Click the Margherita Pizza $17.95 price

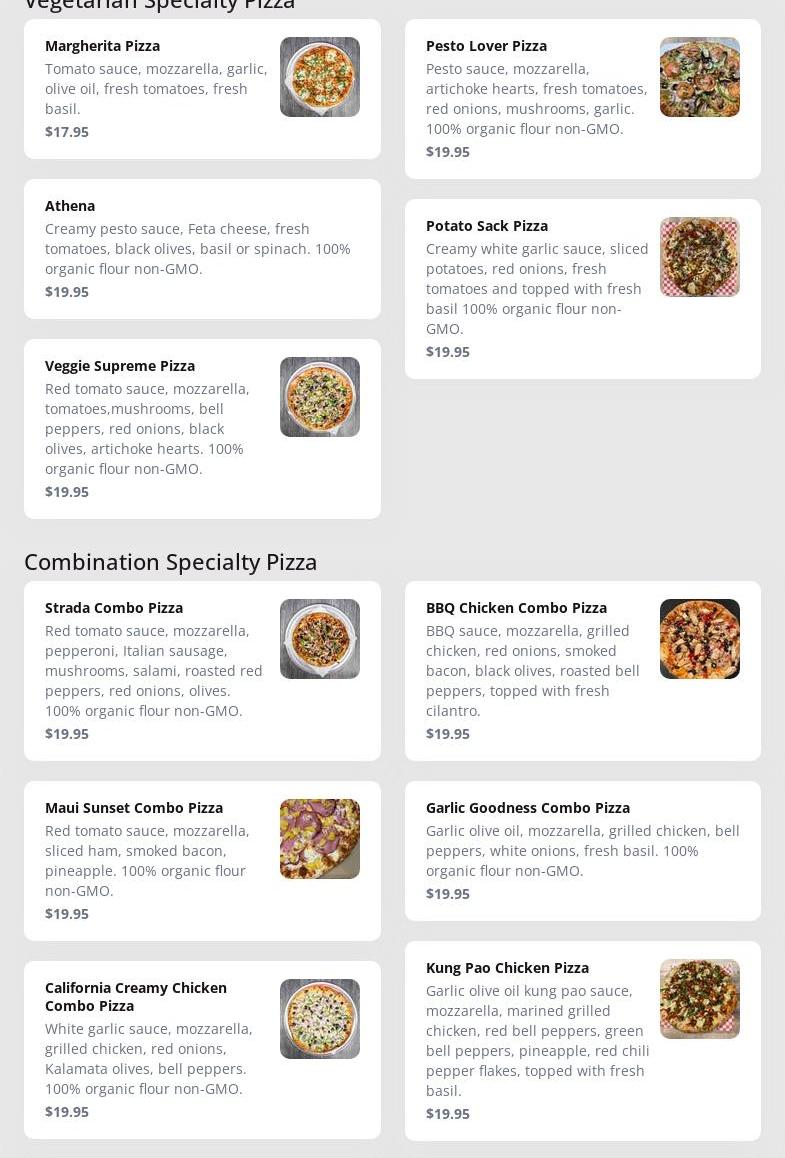point(67,132)
